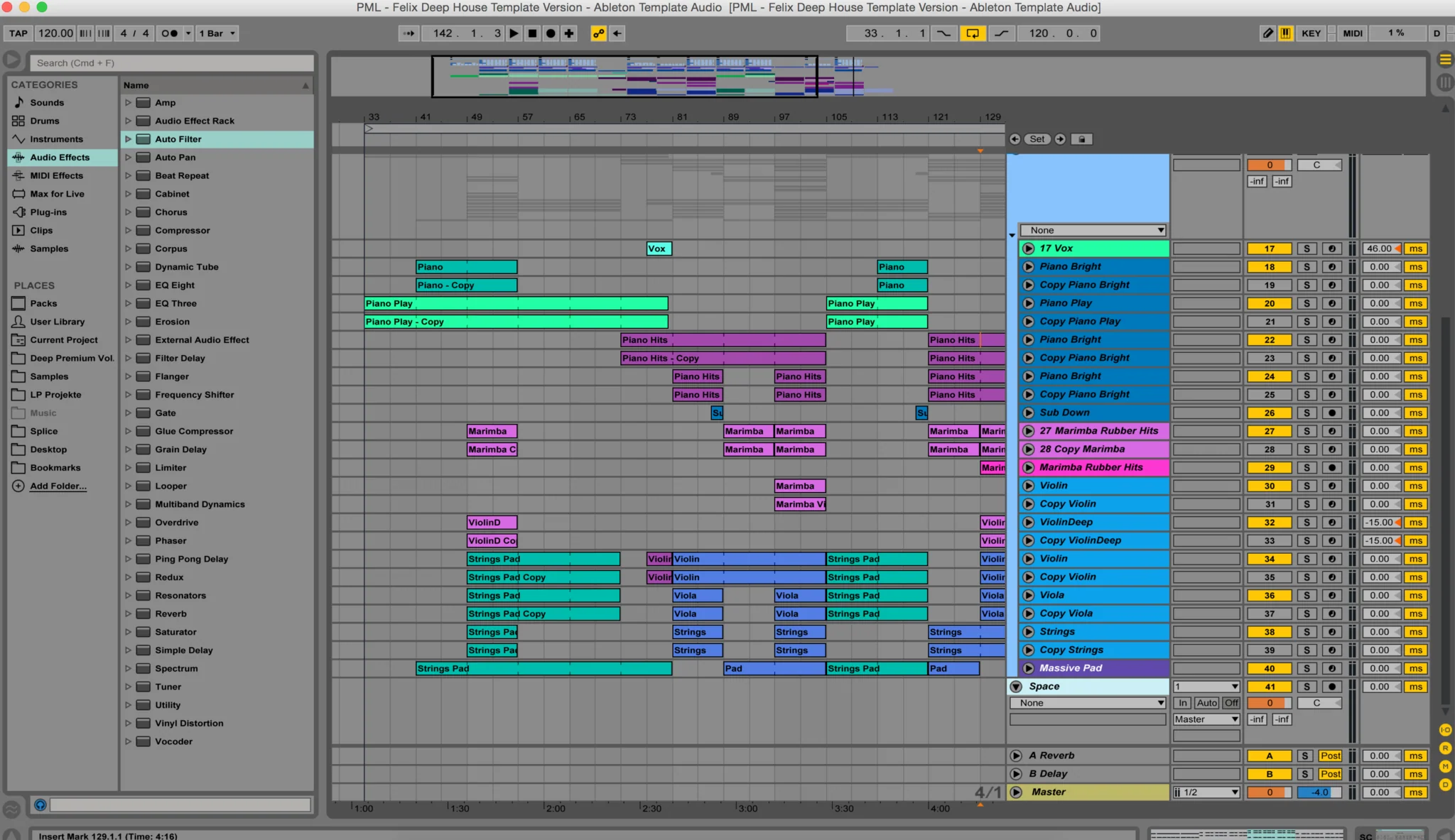Open the Space track Master routing dropdown

coord(1206,719)
